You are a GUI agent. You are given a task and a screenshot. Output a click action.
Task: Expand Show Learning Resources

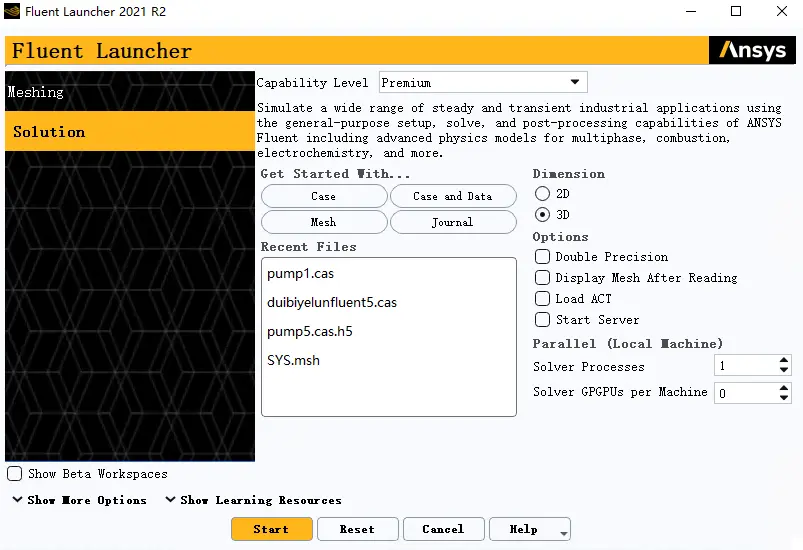point(253,500)
